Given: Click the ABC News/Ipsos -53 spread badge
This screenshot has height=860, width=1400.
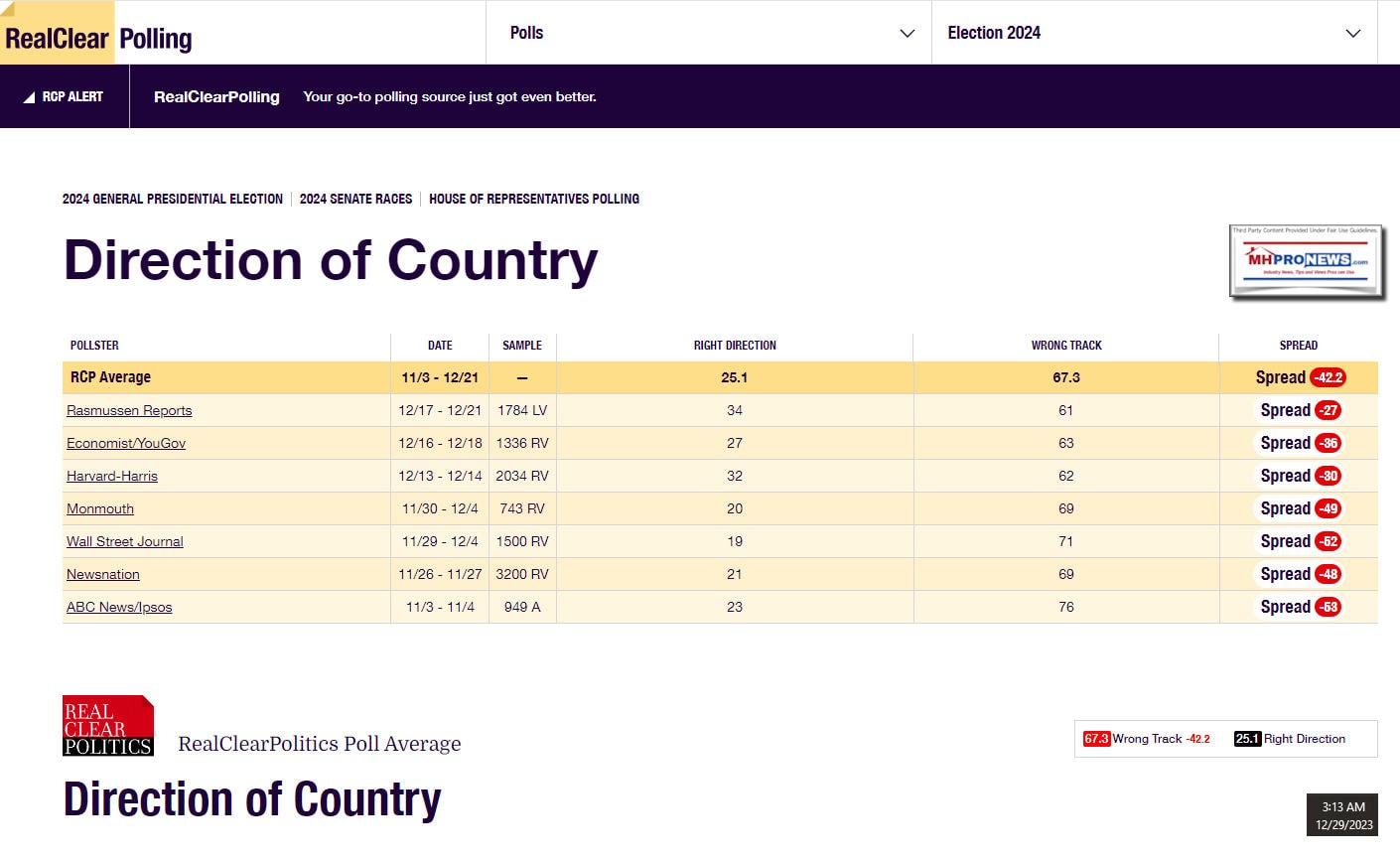Looking at the screenshot, I should [x=1329, y=607].
